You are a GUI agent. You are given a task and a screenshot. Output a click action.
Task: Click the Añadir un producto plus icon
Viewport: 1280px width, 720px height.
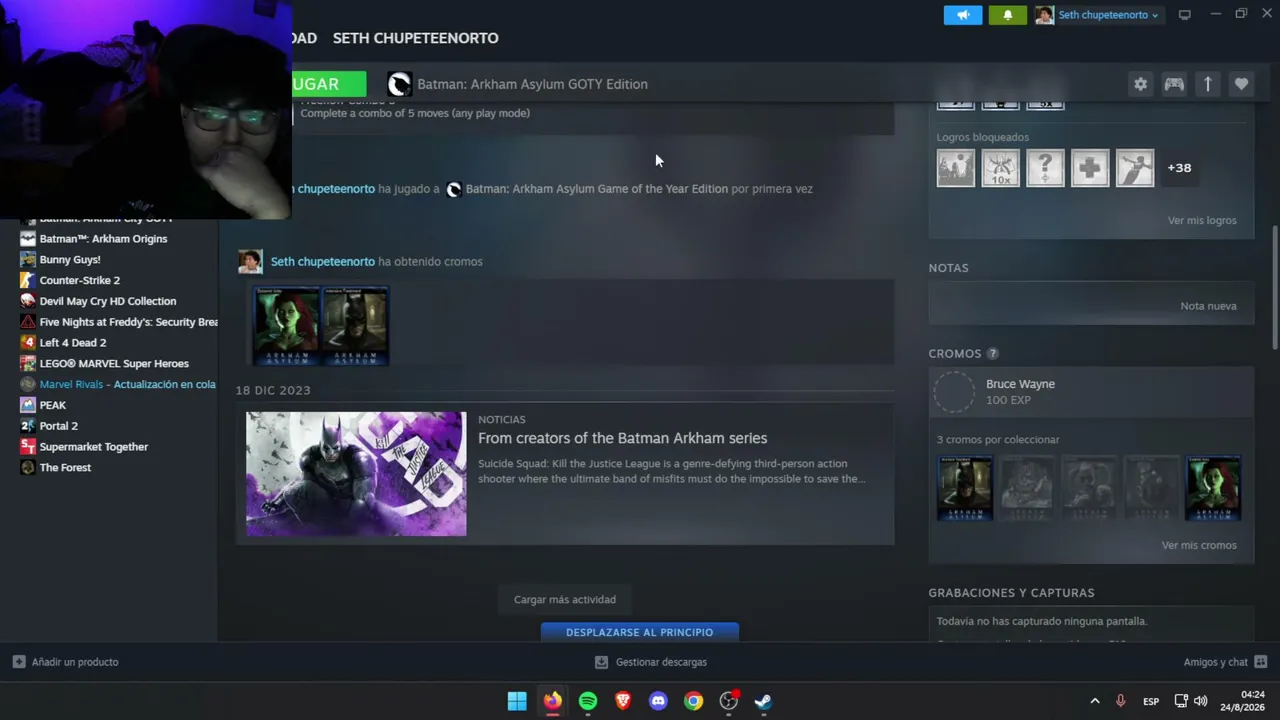(19, 662)
